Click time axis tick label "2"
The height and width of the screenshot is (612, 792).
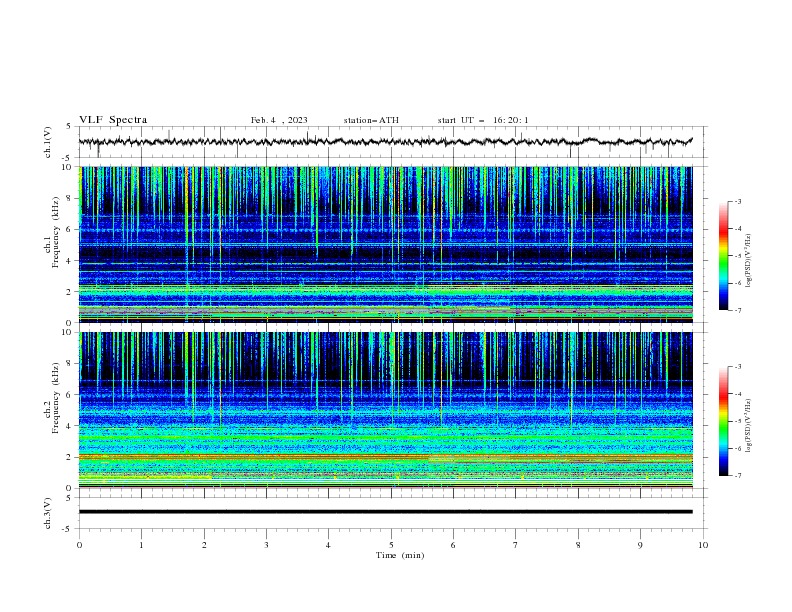[204, 545]
